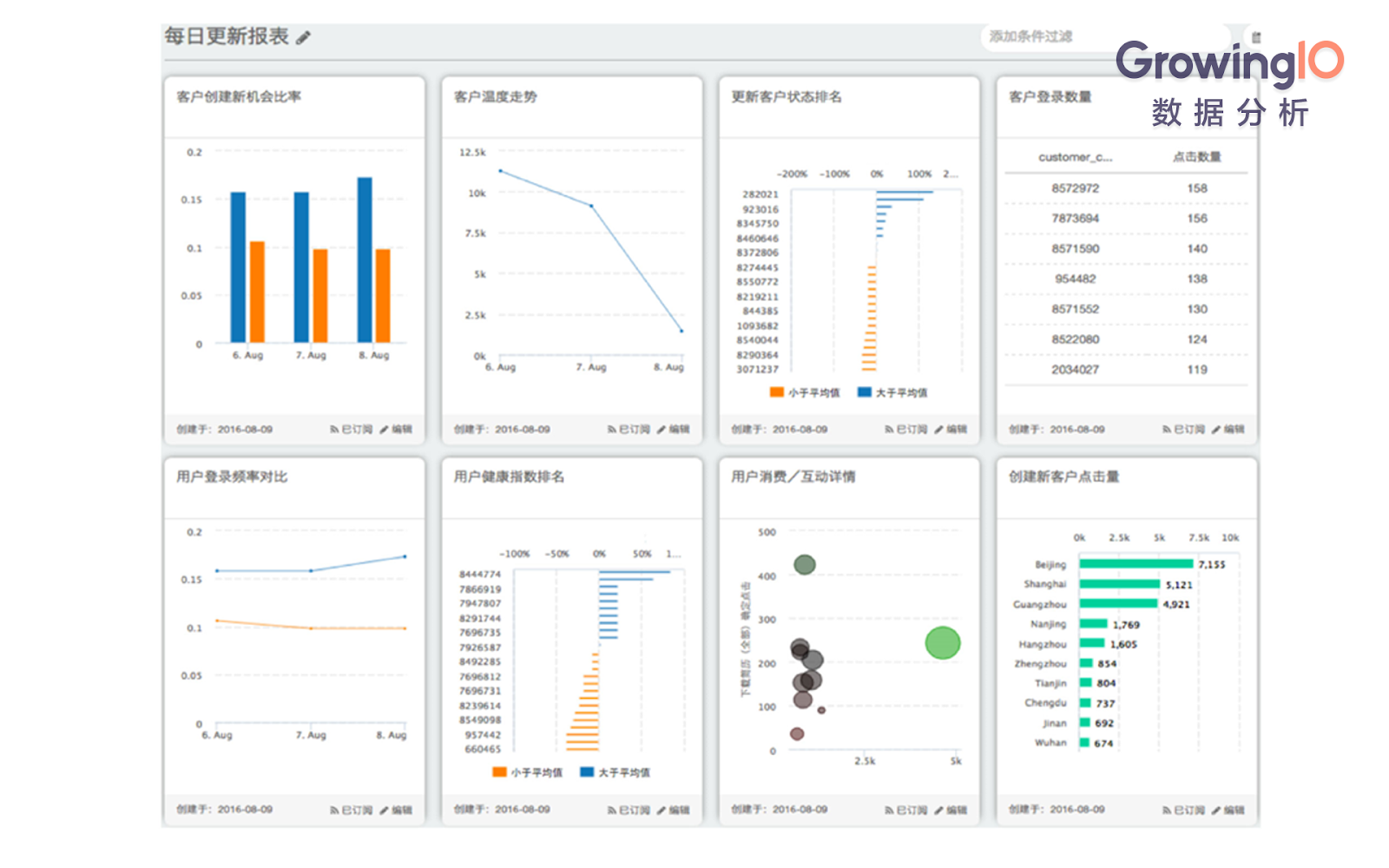Open the 客户创建新机会比率 card title

tap(239, 96)
